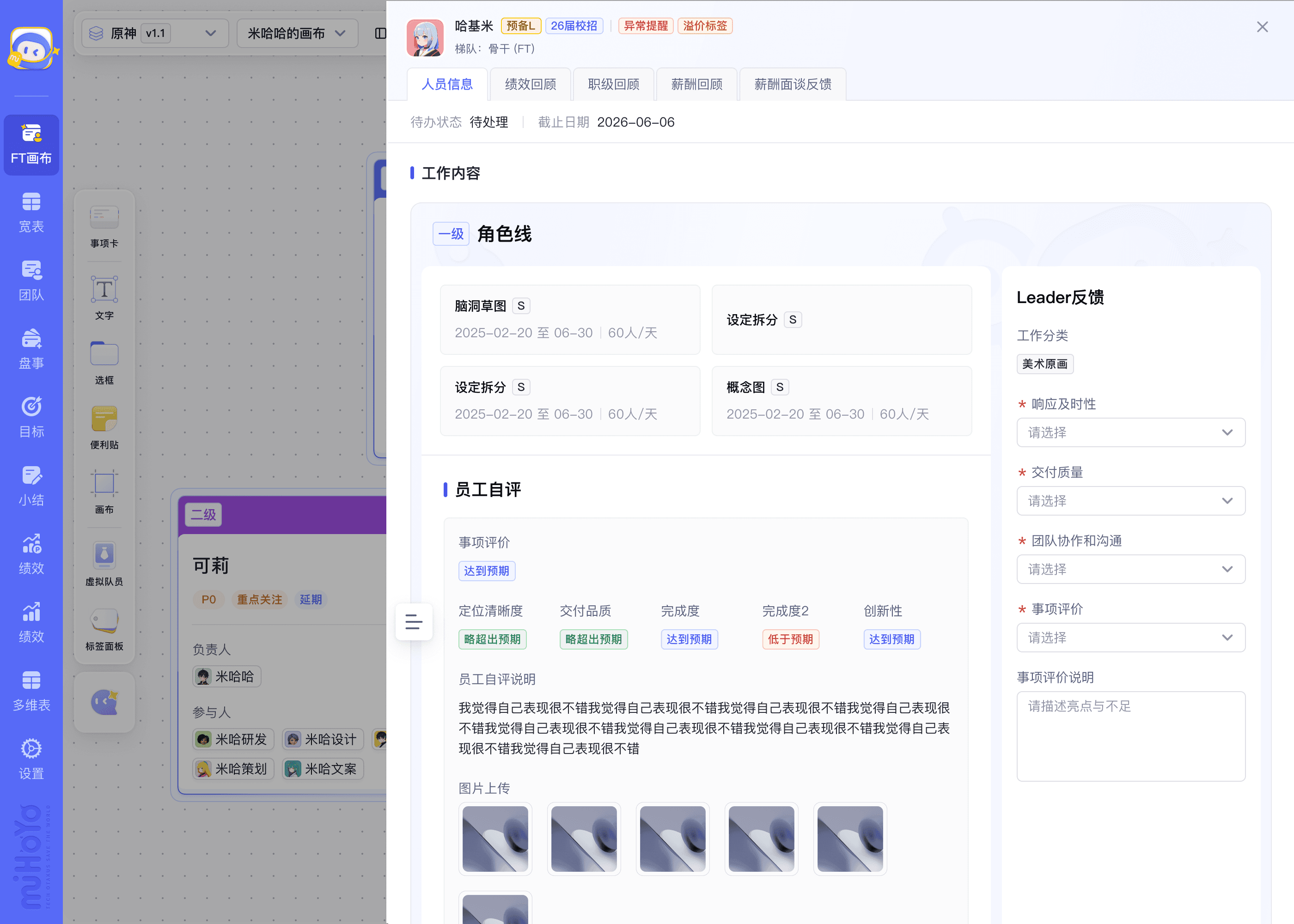The height and width of the screenshot is (924, 1294).
Task: Select the 便利贴 sticky note tool
Action: 104,428
